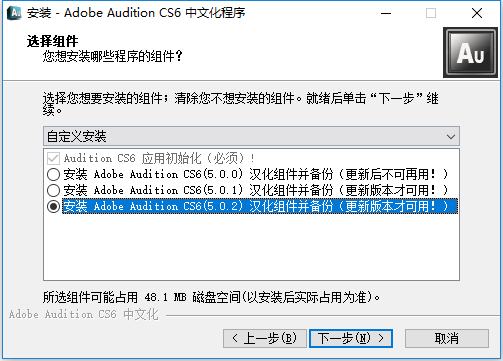
Task: Expand the chevron arrow of install type dropdown
Action: tap(451, 137)
